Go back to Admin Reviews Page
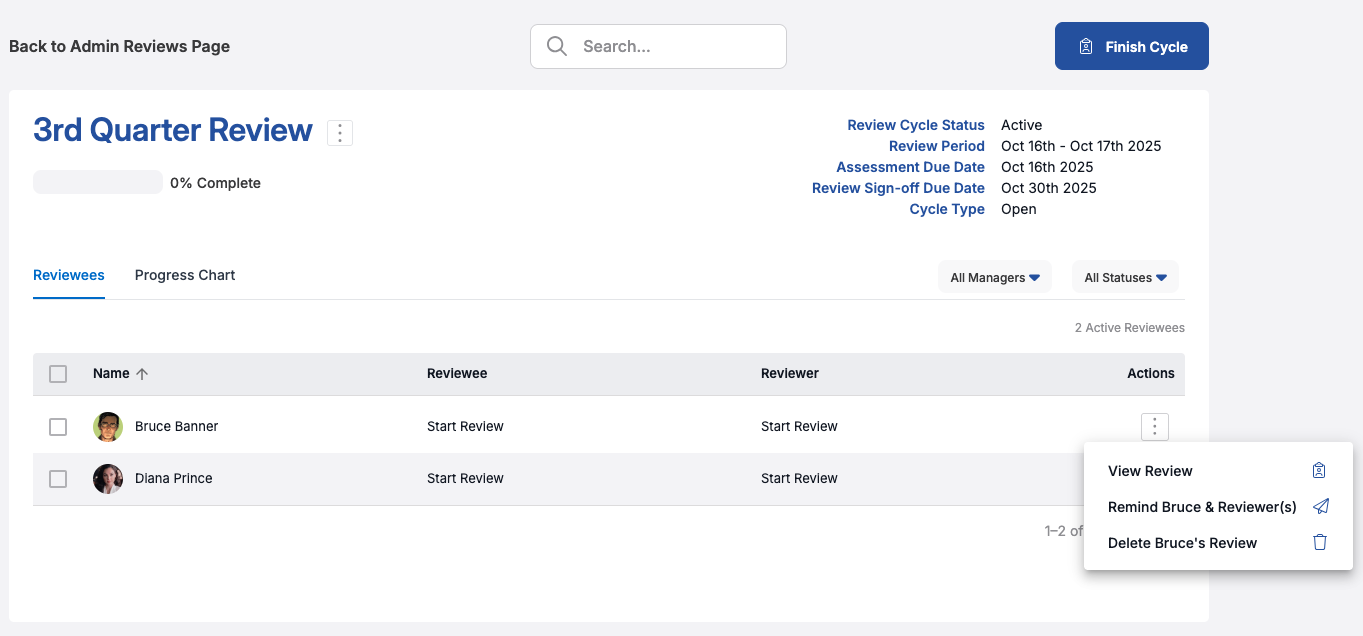Screen dimensions: 1363x636 120,46
